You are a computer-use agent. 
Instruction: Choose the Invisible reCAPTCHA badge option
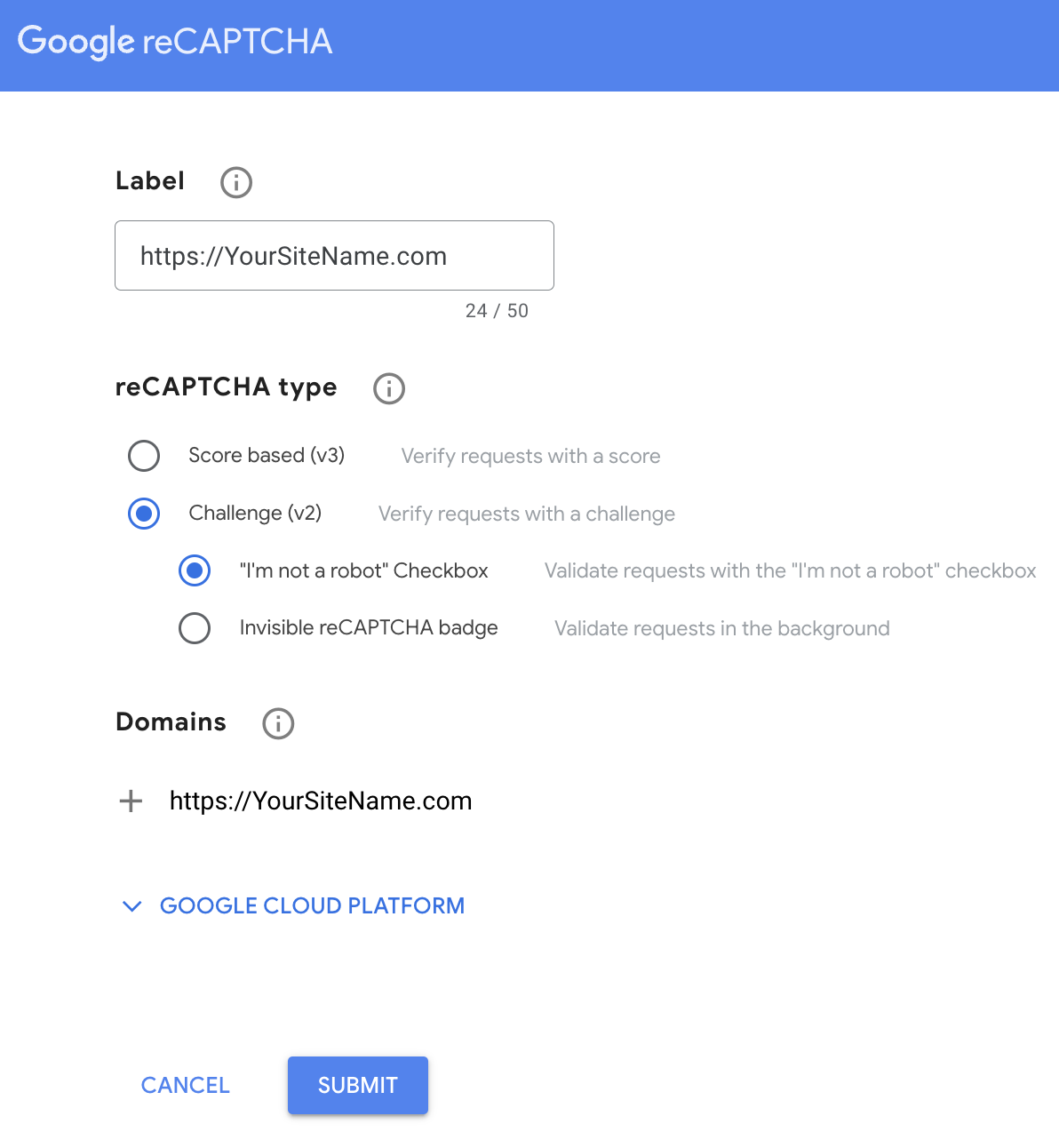click(x=195, y=628)
